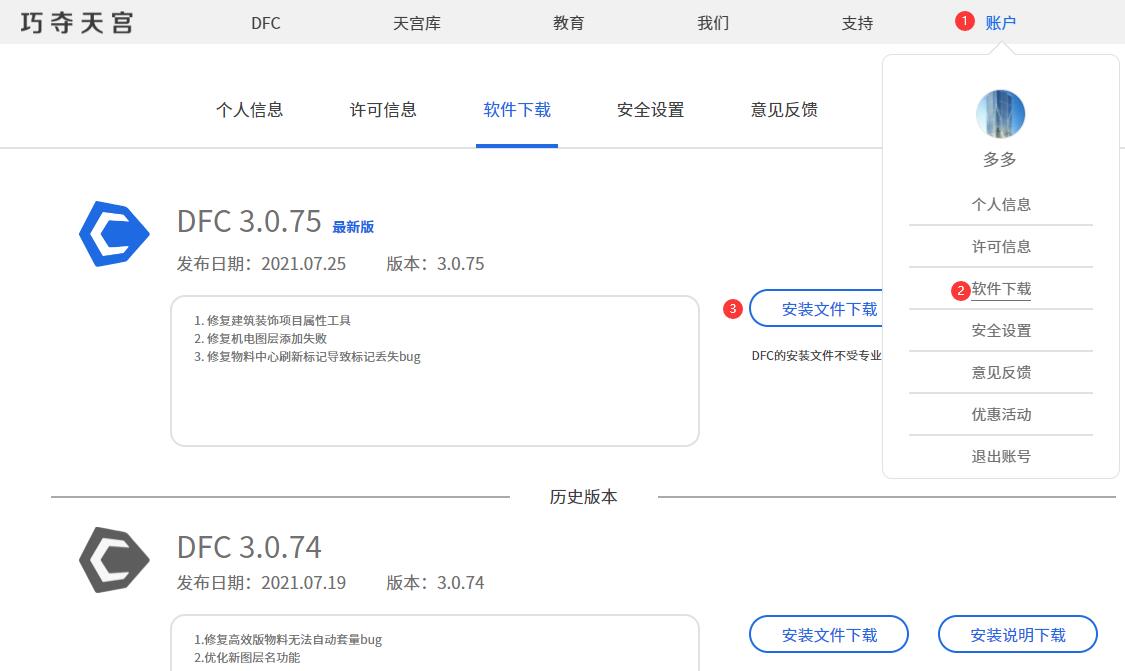Select 我们 in the top navigation
The image size is (1125, 671).
(x=713, y=23)
